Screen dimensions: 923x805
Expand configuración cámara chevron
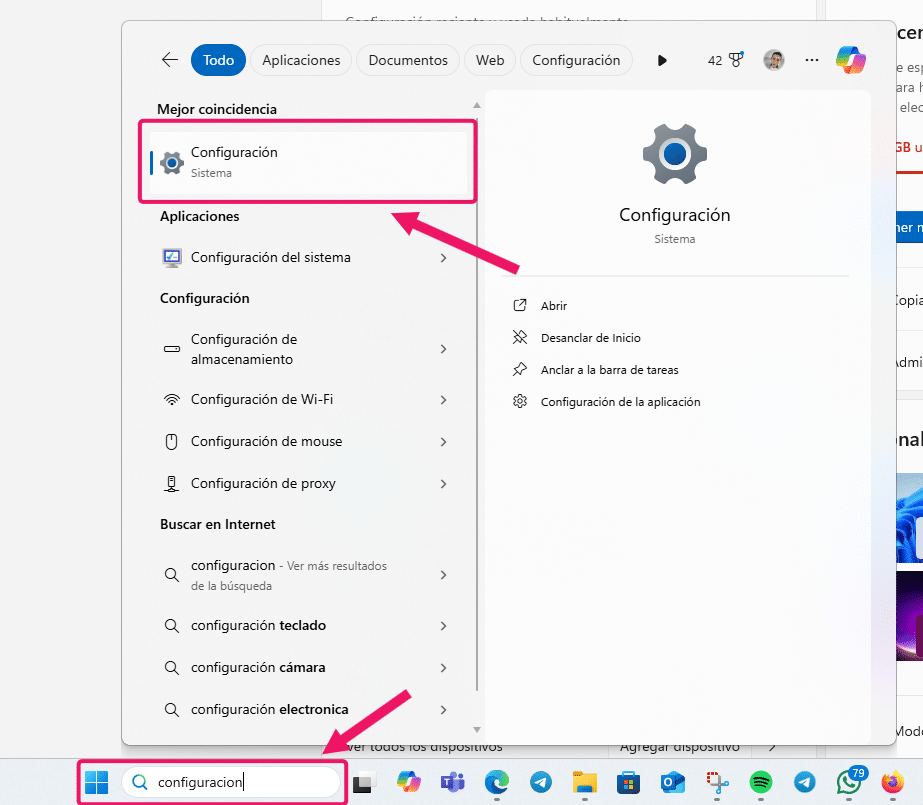(443, 667)
